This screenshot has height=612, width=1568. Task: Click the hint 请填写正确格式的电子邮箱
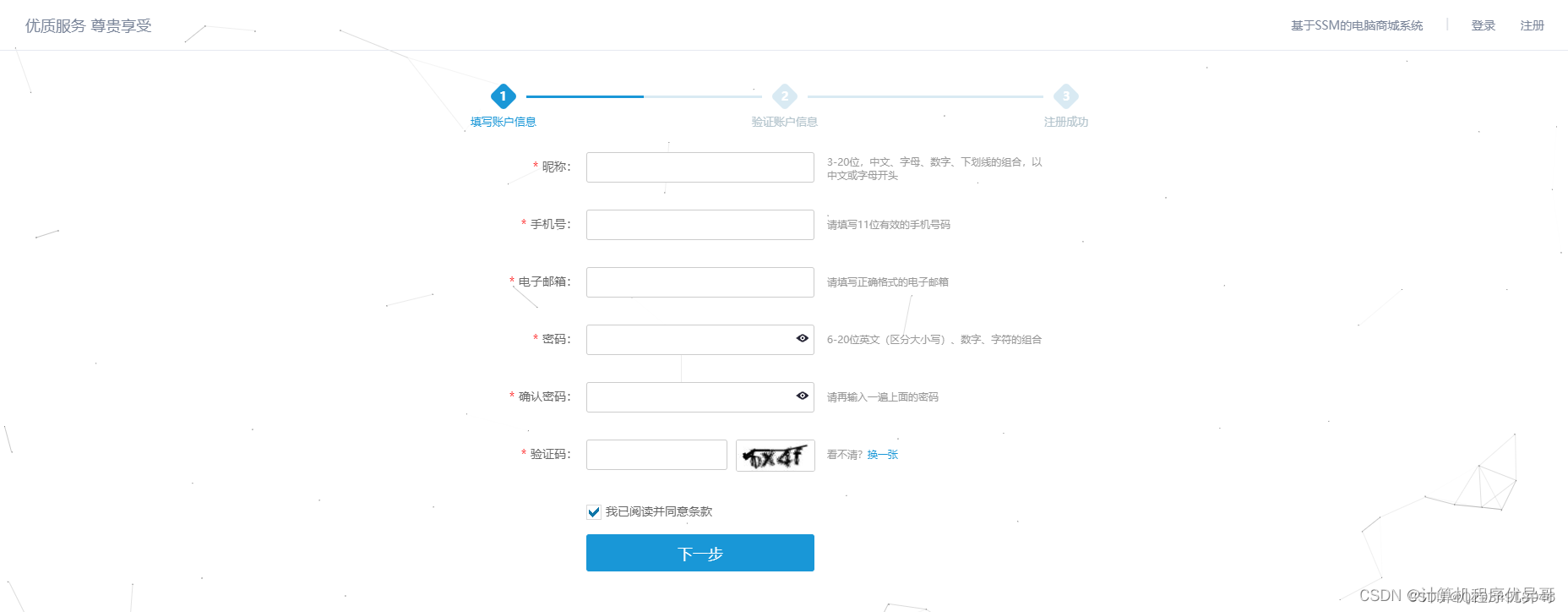click(888, 282)
